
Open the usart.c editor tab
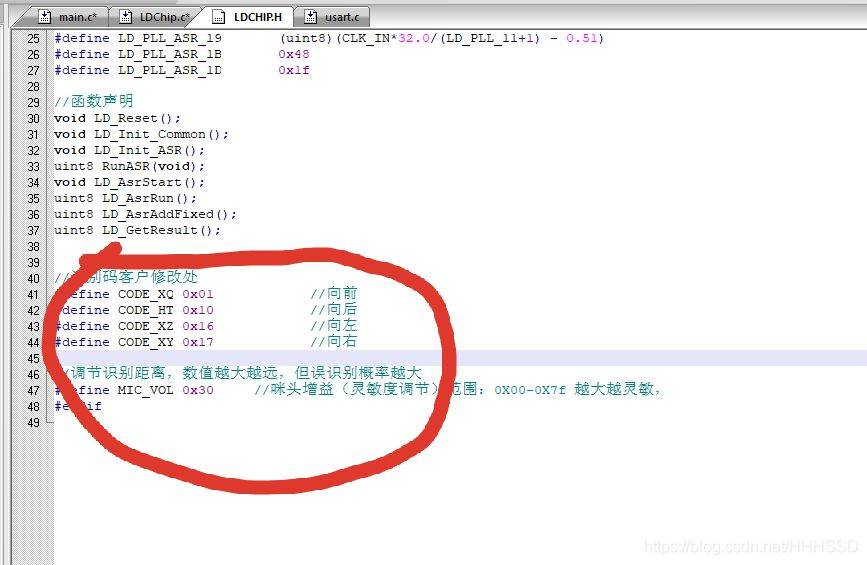click(x=342, y=17)
